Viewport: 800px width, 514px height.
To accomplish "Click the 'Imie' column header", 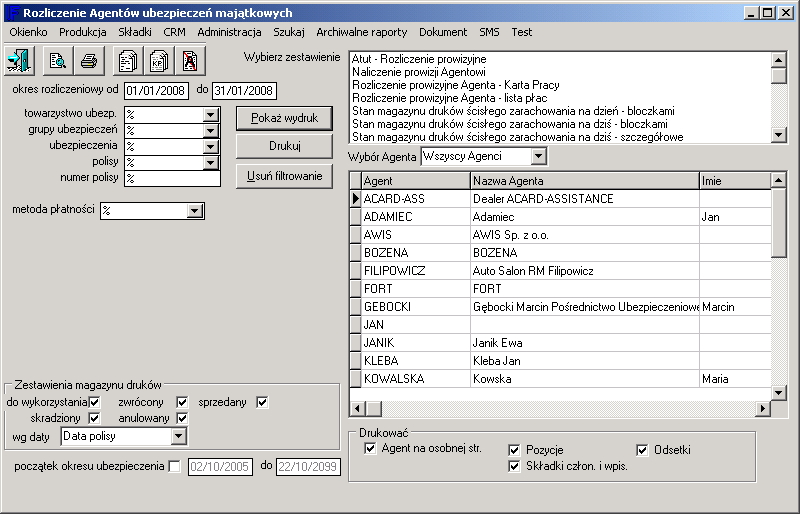I will (735, 181).
